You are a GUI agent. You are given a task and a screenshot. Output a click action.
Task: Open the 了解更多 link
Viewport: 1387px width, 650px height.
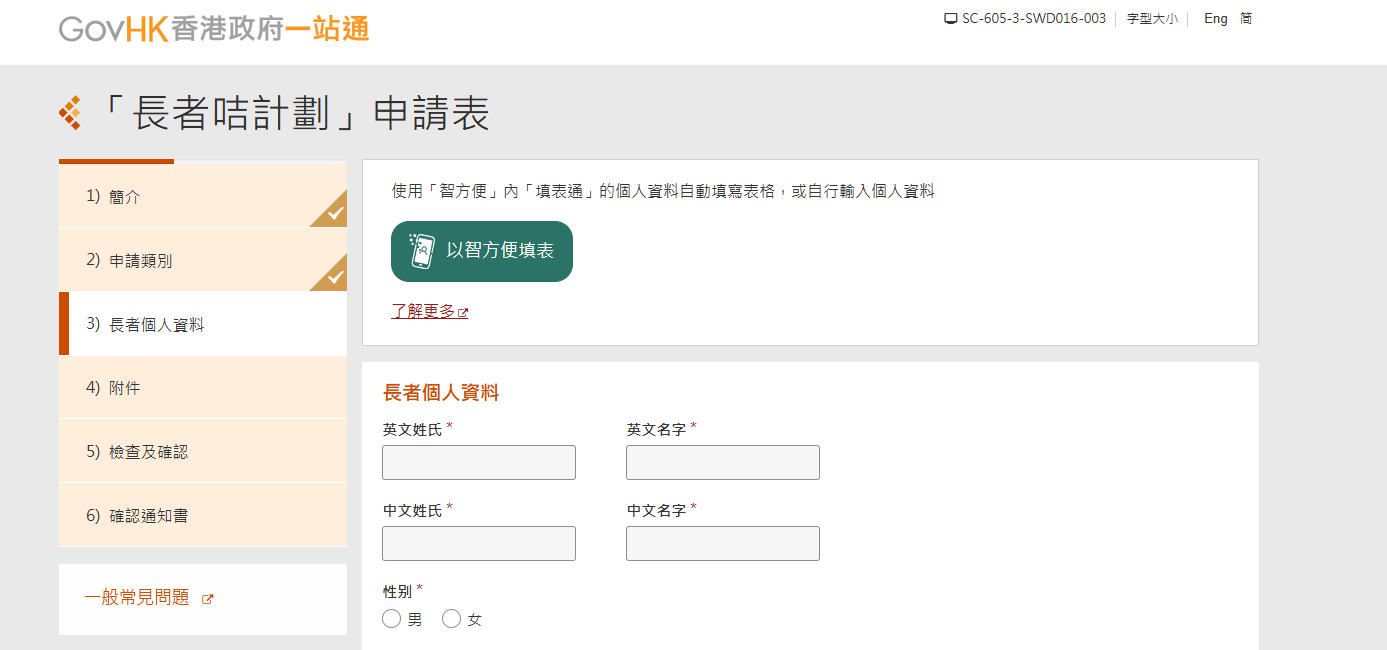[423, 311]
